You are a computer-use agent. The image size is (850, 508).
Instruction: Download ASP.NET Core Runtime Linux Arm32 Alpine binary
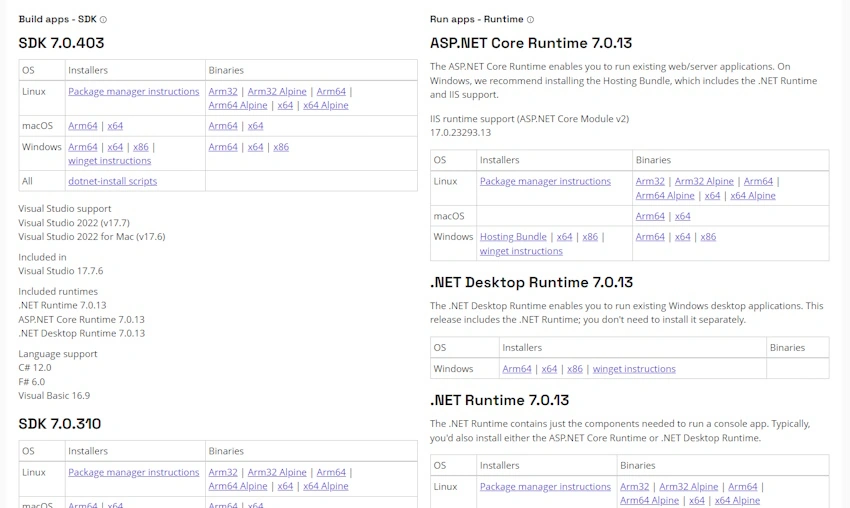pos(704,182)
